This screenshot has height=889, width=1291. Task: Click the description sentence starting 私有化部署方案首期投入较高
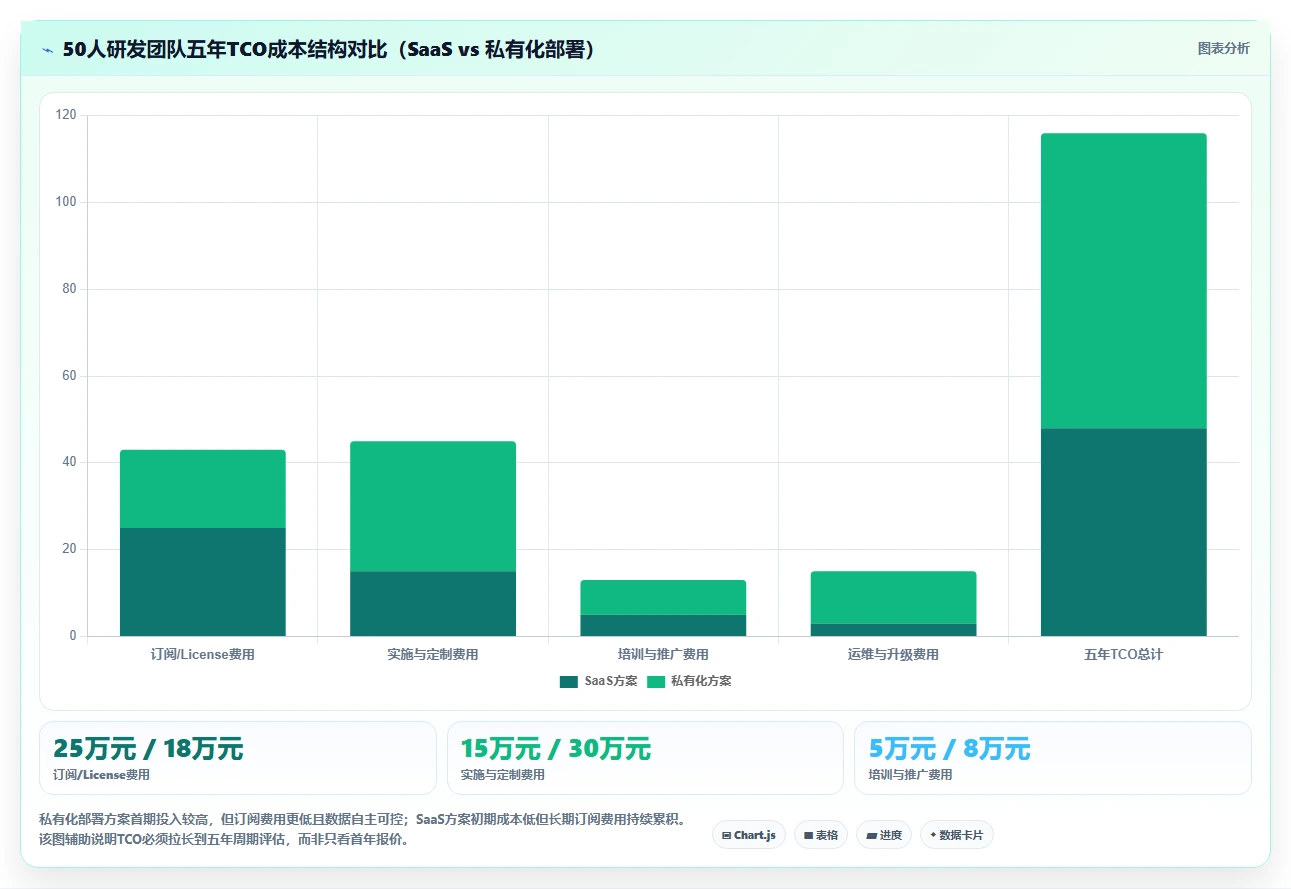click(364, 819)
